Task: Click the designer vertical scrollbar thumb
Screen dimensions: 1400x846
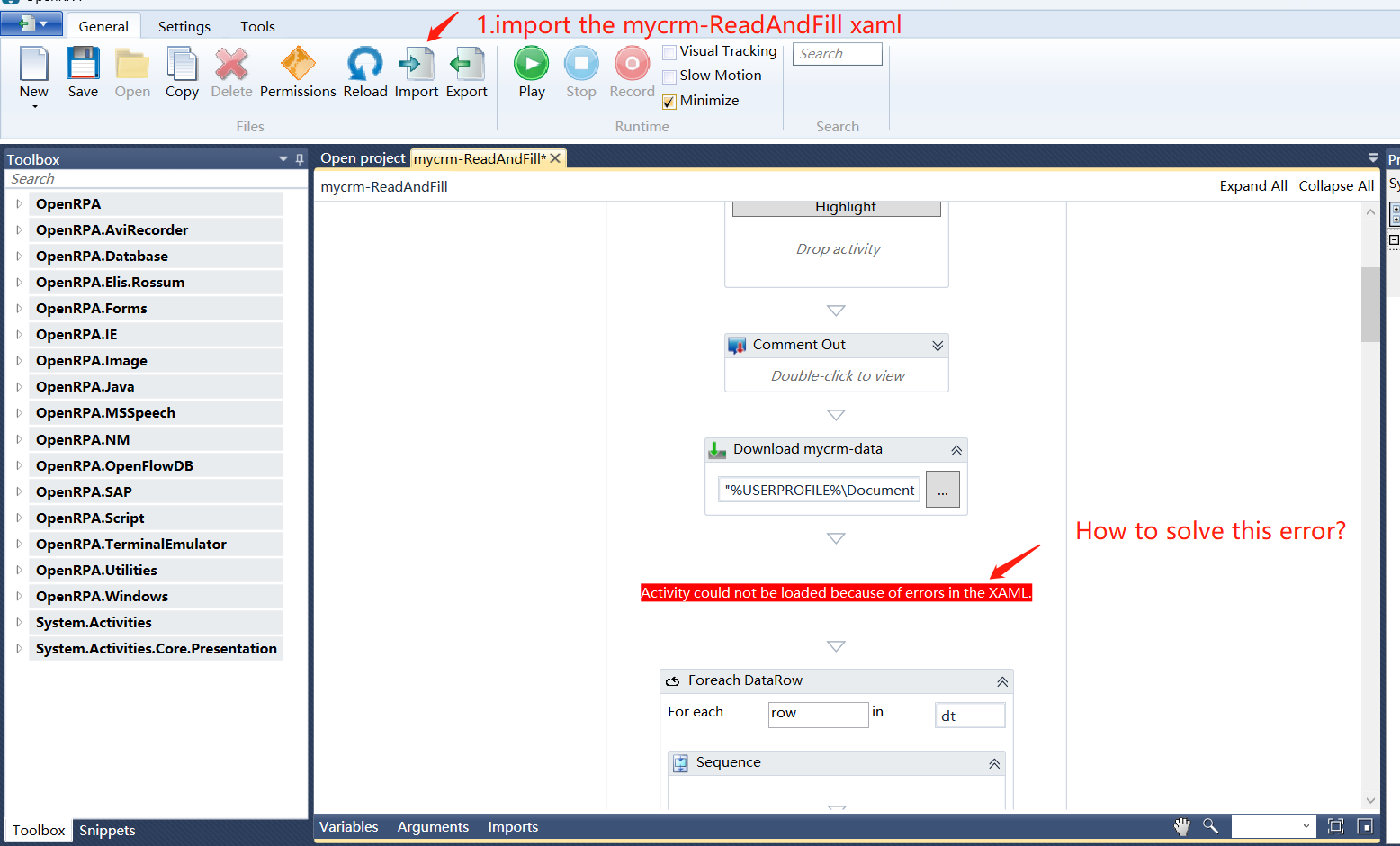Action: coord(1370,304)
